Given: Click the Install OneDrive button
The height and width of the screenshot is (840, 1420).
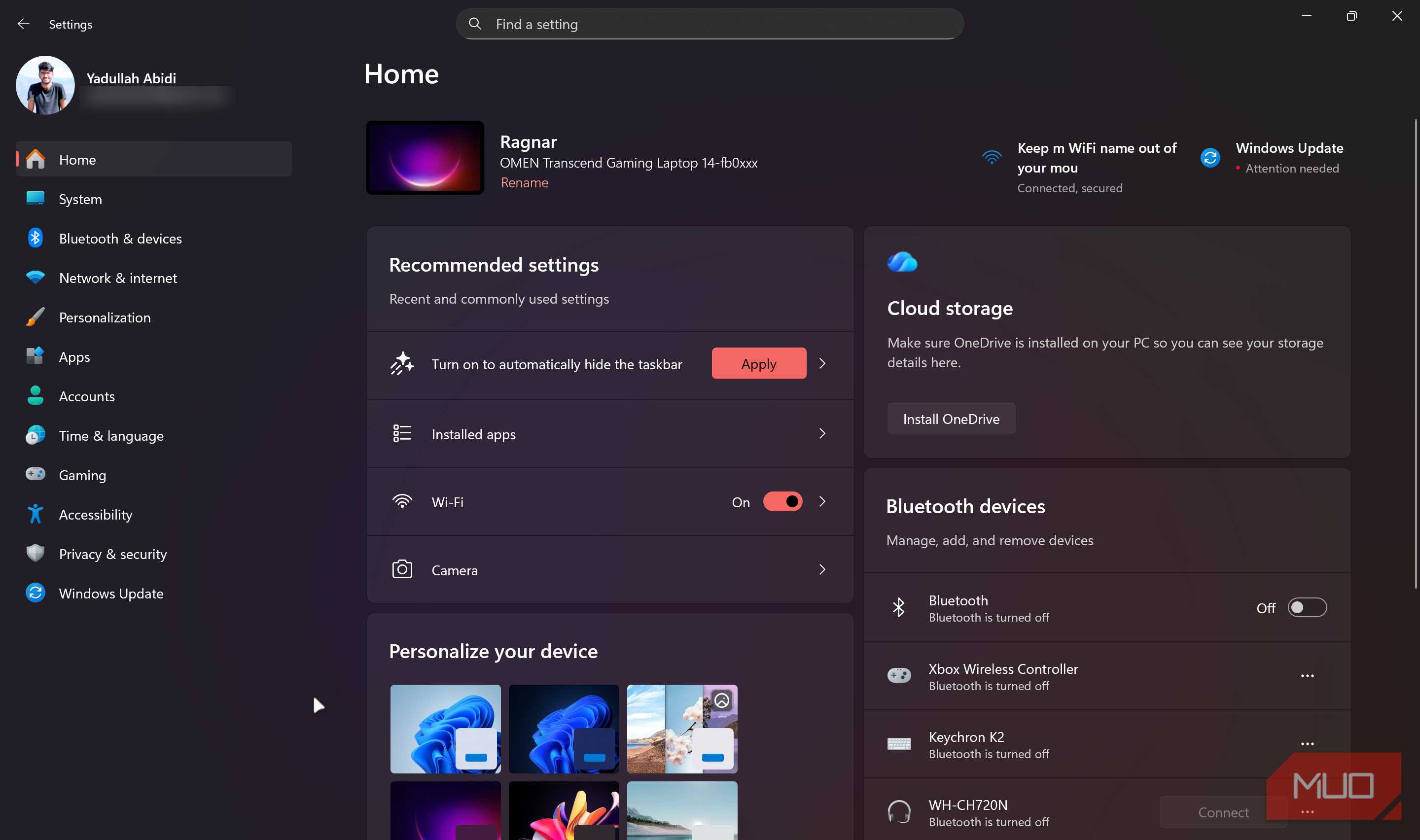Looking at the screenshot, I should pyautogui.click(x=951, y=419).
